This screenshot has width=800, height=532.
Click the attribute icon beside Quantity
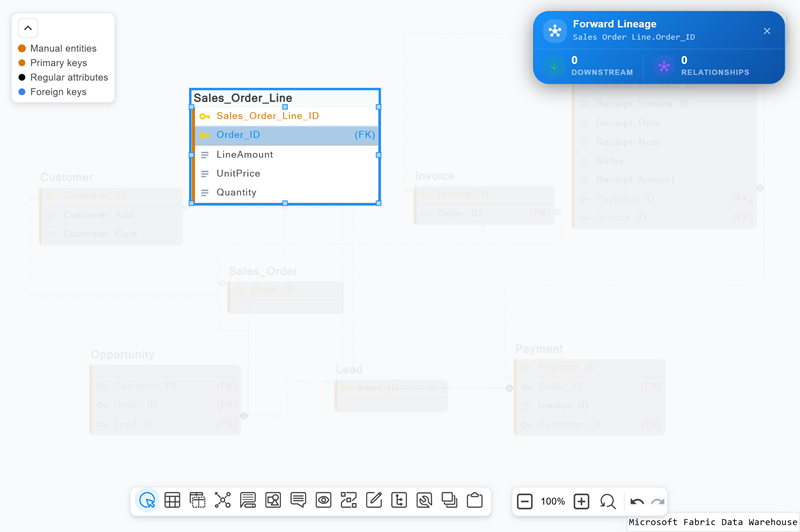tap(205, 193)
